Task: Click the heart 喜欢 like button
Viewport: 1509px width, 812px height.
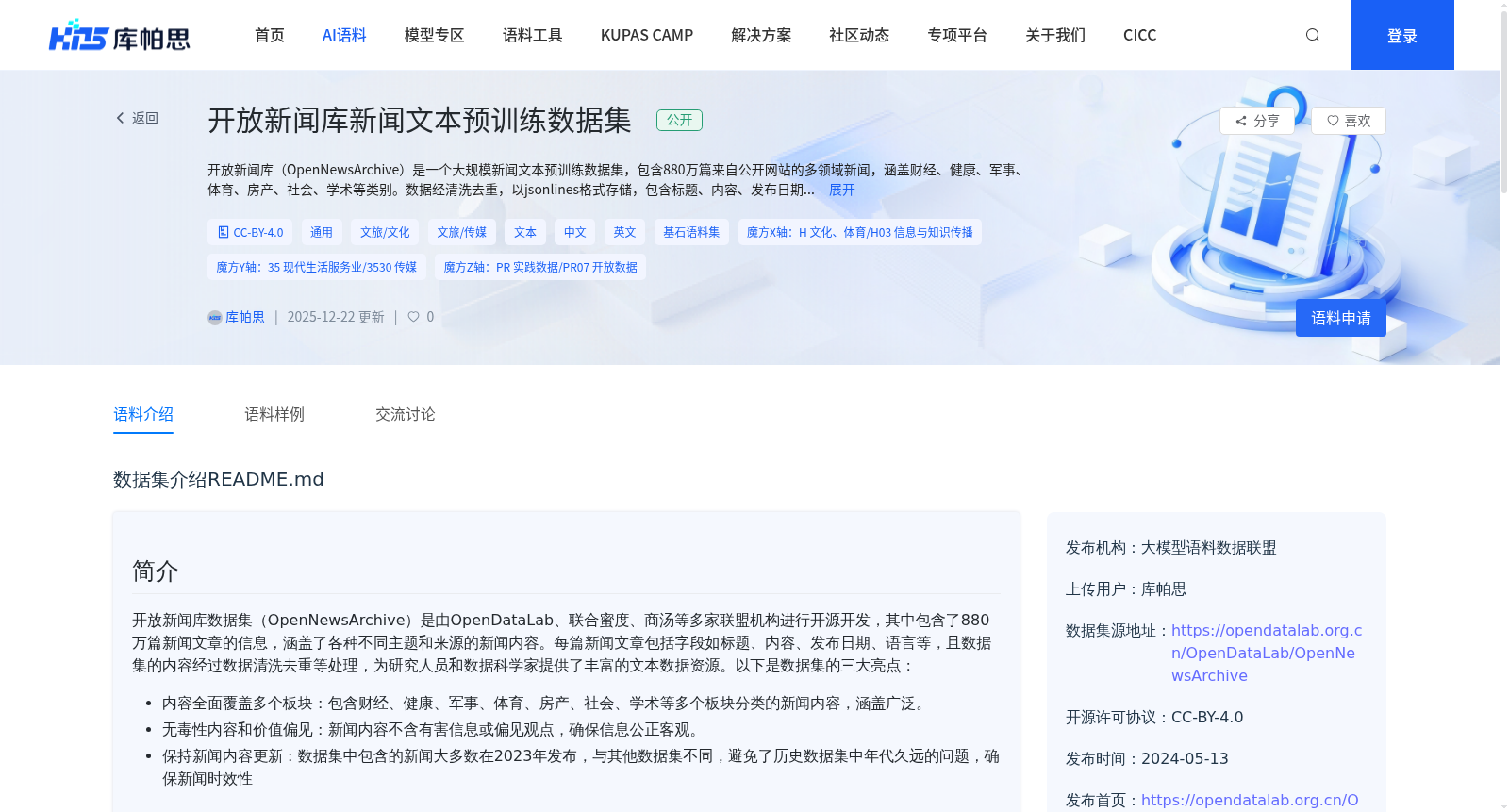Action: [x=1349, y=121]
